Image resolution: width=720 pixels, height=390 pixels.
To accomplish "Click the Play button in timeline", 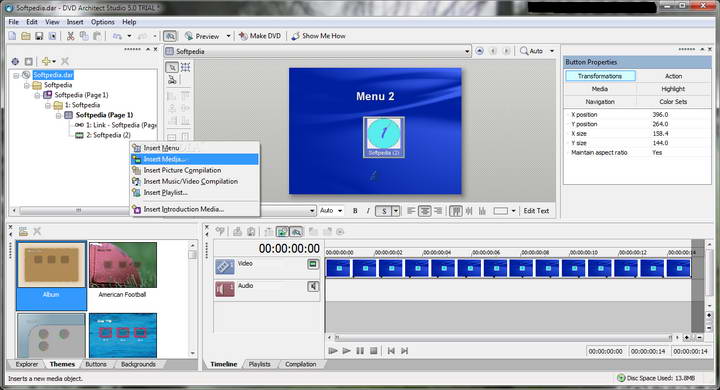I will [x=347, y=351].
